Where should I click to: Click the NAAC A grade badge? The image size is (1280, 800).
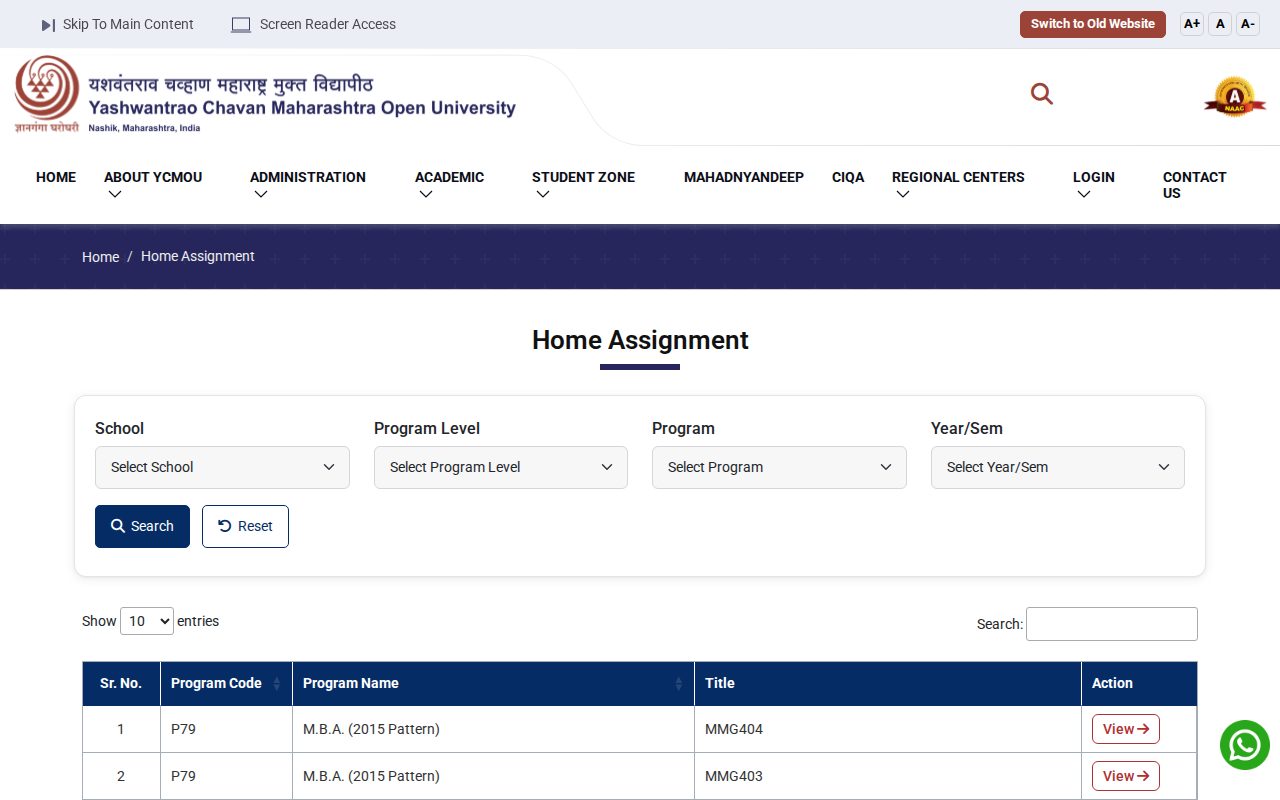pyautogui.click(x=1234, y=97)
